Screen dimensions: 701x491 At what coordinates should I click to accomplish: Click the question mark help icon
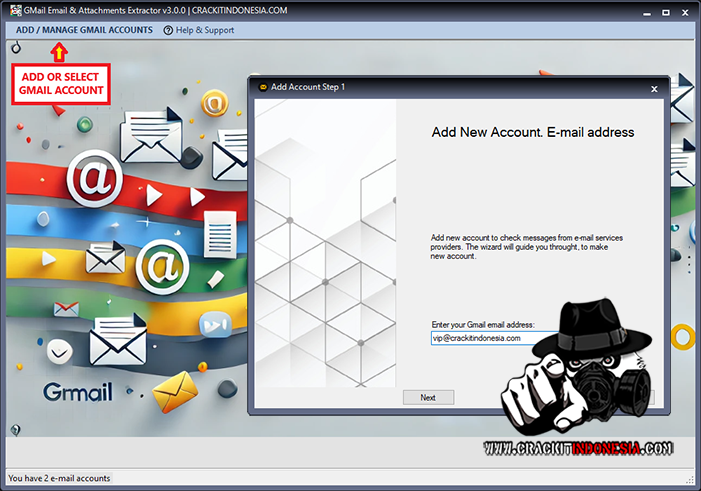tap(168, 30)
